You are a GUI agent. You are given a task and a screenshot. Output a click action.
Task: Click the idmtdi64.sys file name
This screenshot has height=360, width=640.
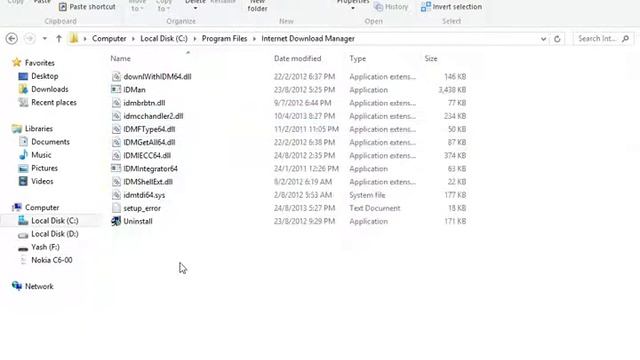144,195
